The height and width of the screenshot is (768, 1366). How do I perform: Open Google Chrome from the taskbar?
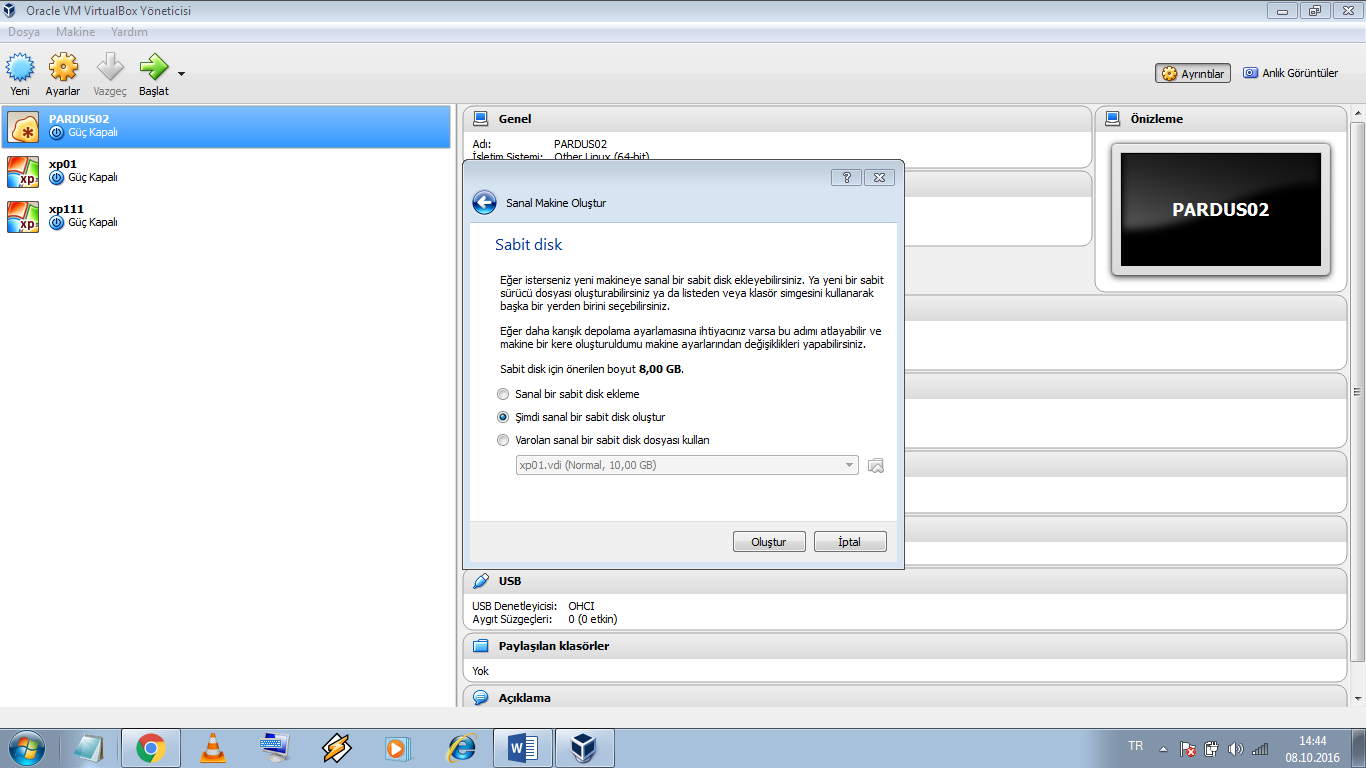tap(151, 748)
